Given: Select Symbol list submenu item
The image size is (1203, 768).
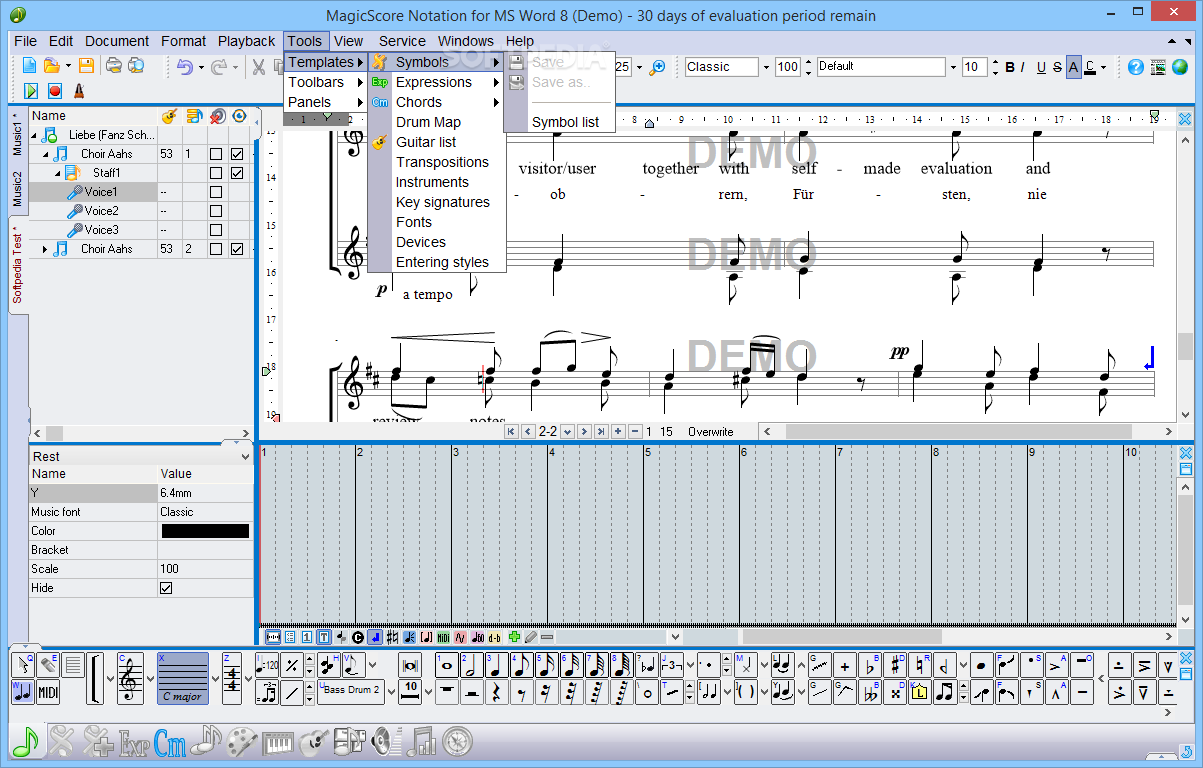Looking at the screenshot, I should click(559, 122).
